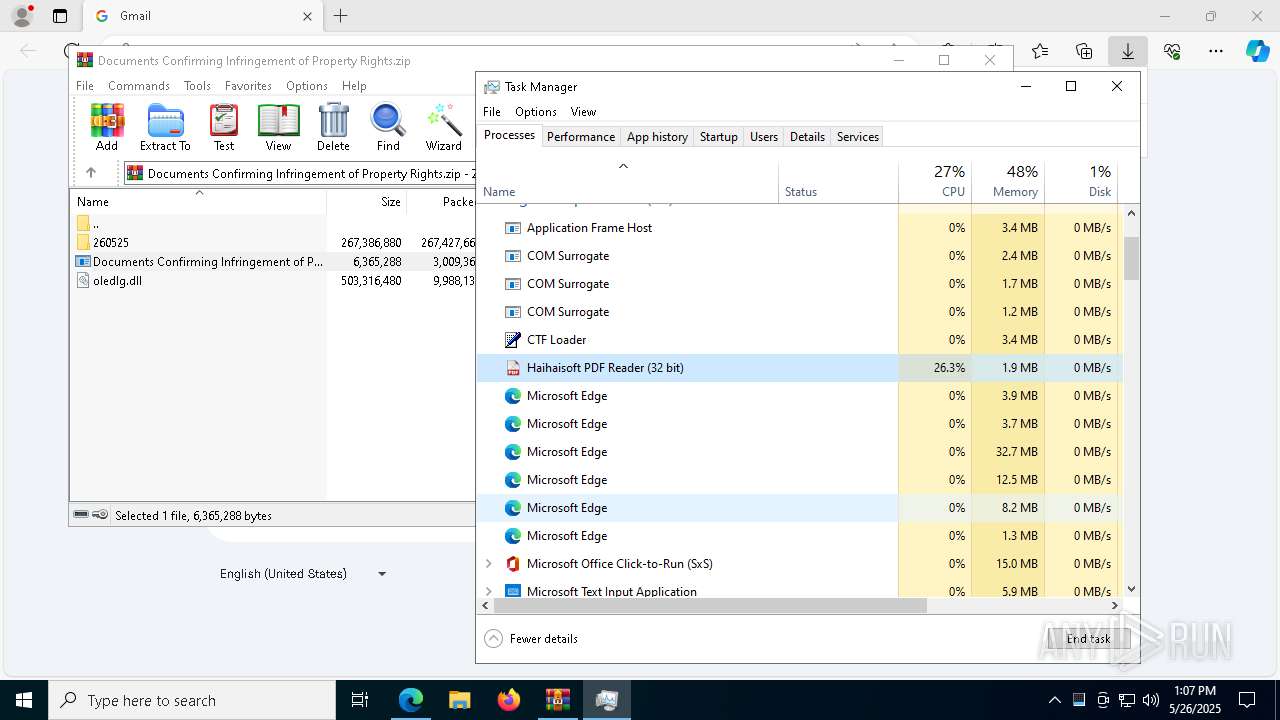1280x720 pixels.
Task: Open Task Manager Options menu
Action: [536, 112]
